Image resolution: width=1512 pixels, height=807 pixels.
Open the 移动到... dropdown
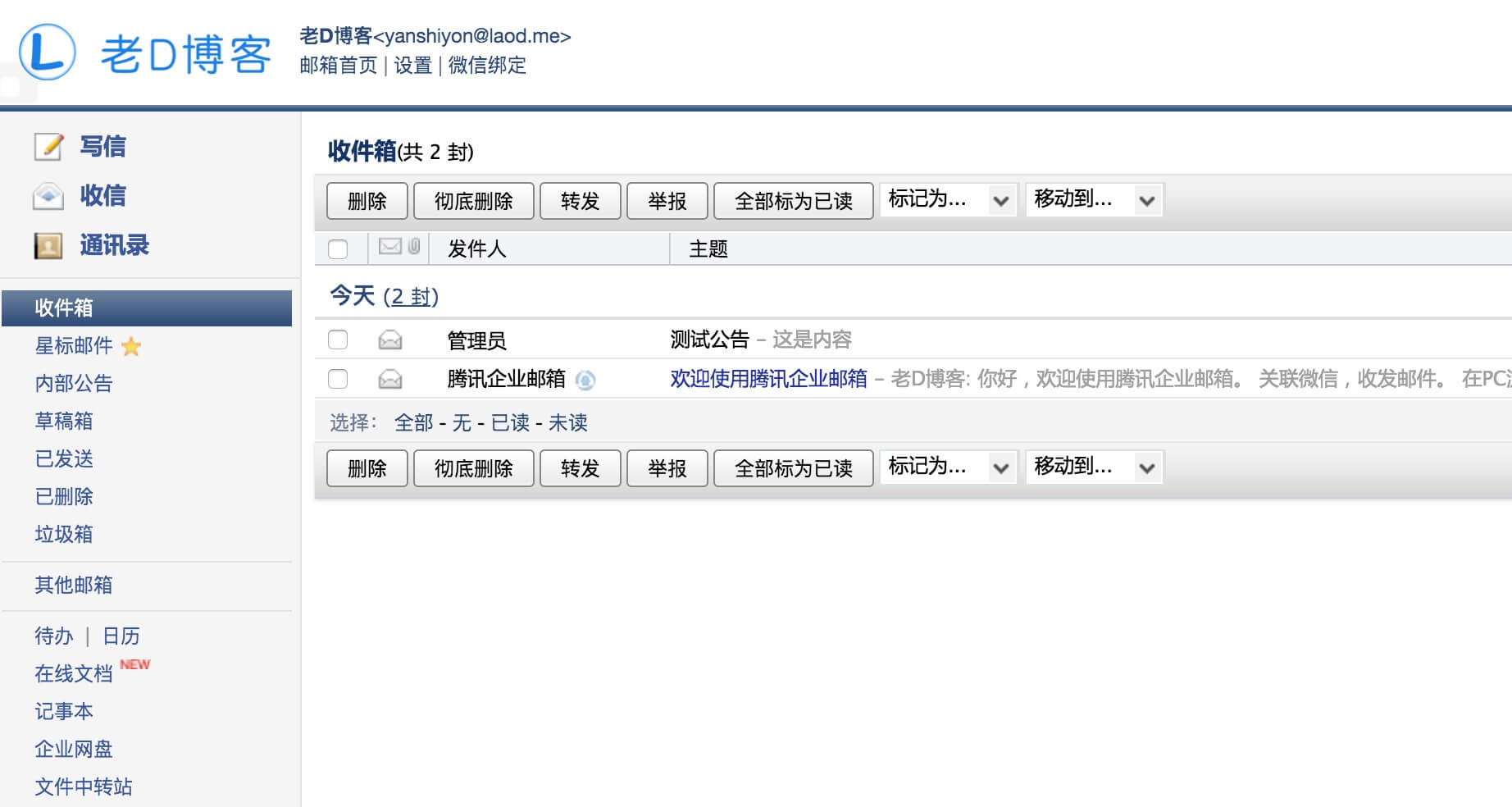pos(1095,199)
